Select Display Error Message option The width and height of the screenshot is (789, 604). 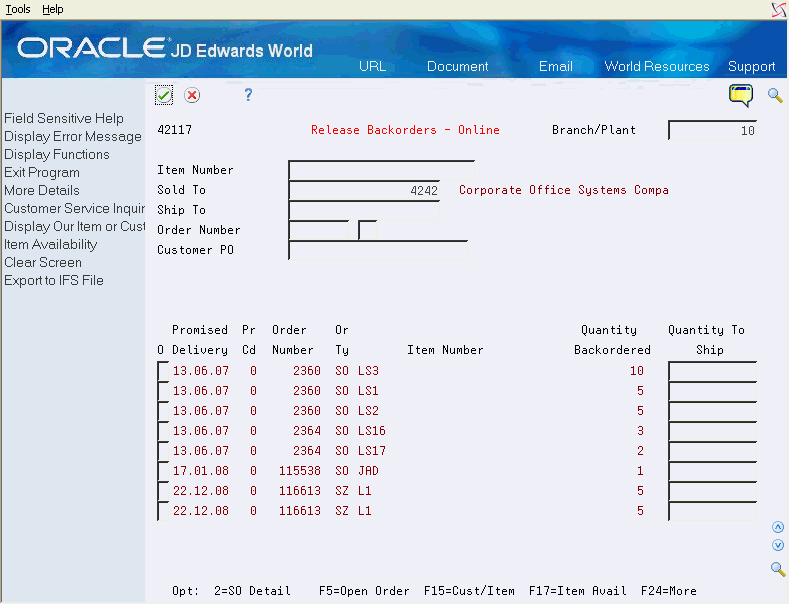(x=73, y=136)
